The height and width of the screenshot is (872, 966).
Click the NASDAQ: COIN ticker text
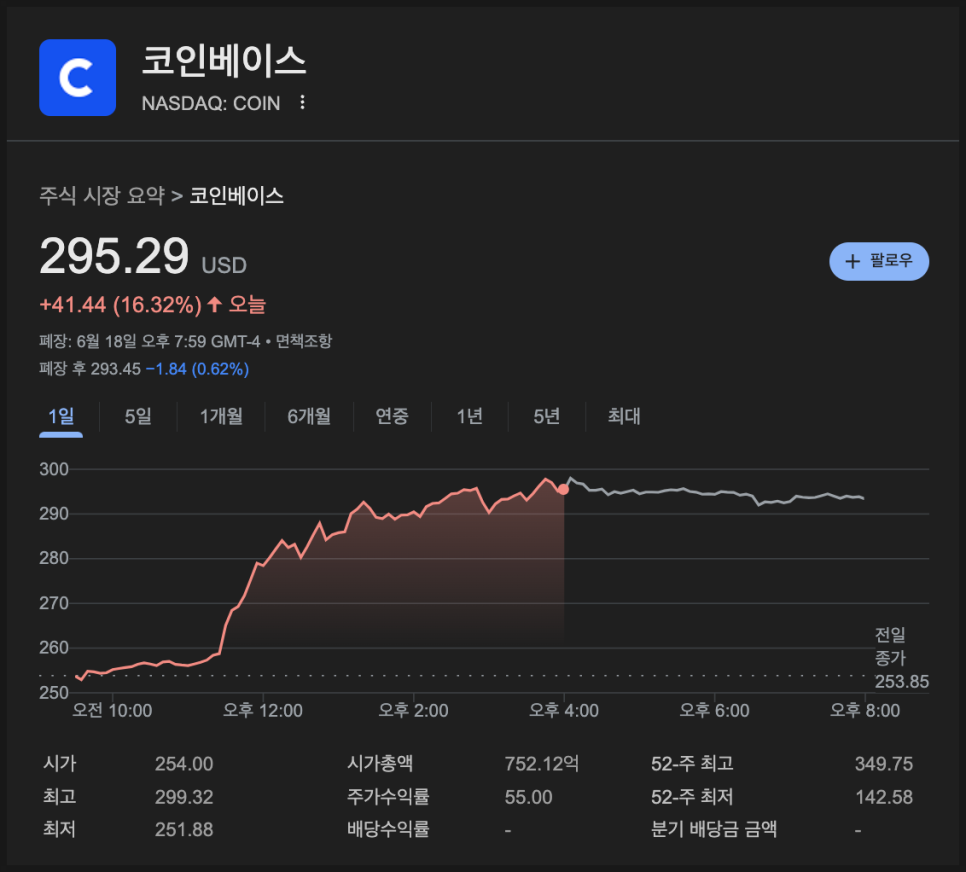(211, 103)
